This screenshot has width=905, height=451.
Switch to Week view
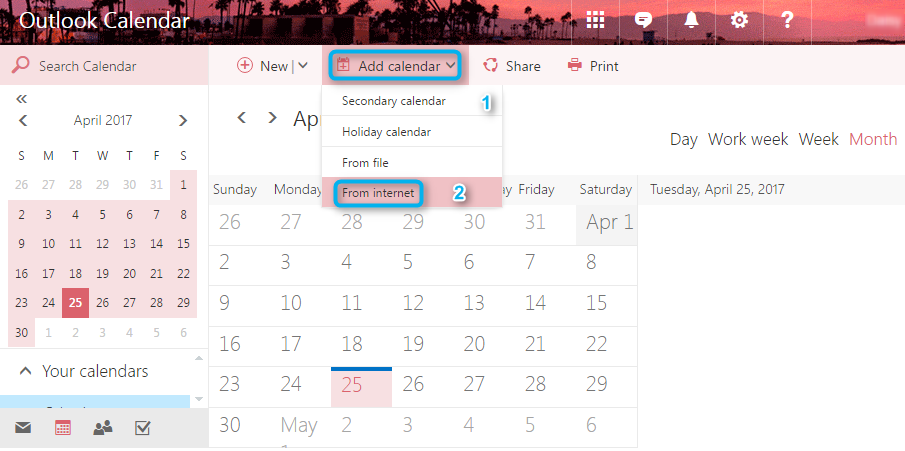coord(818,139)
